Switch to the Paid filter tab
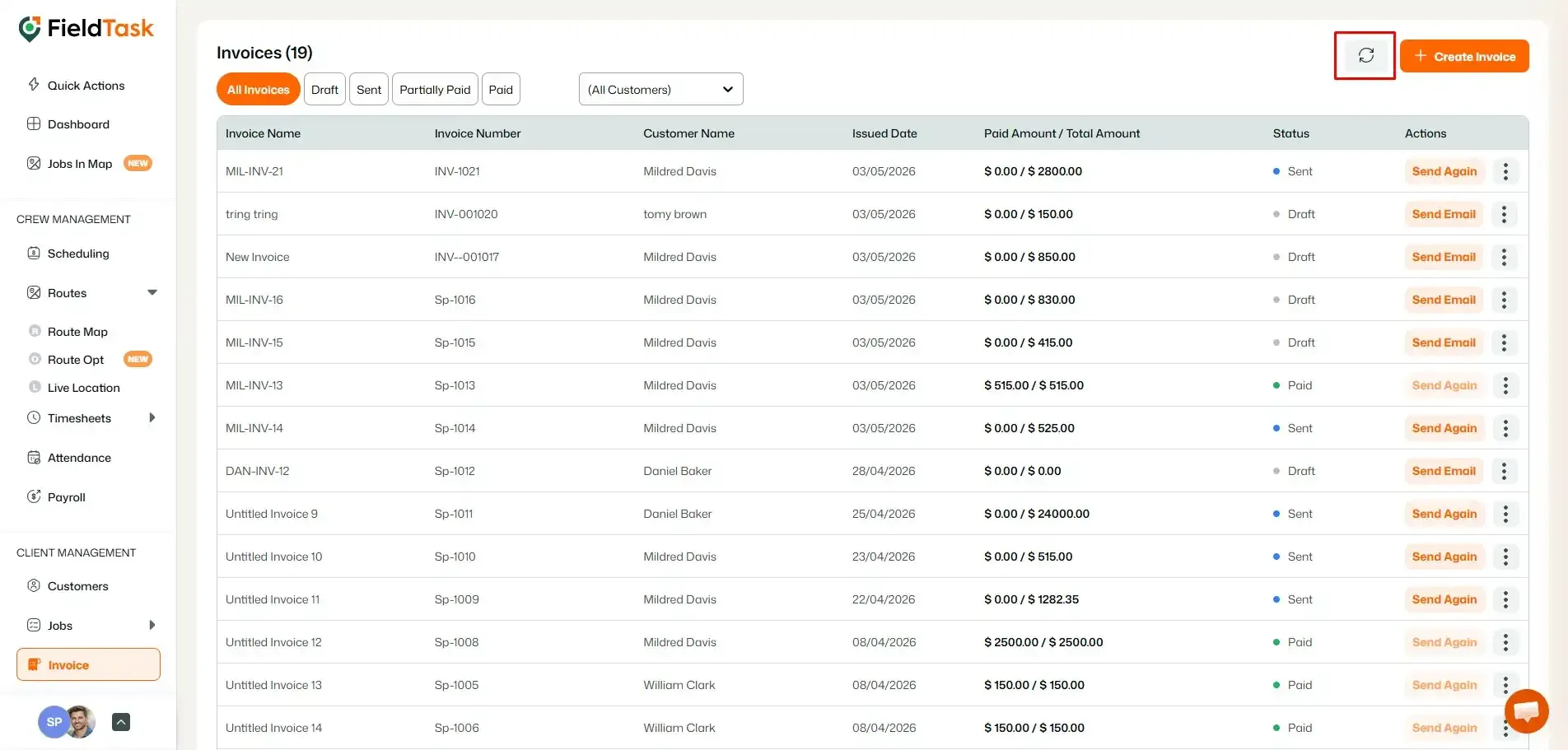 (501, 89)
